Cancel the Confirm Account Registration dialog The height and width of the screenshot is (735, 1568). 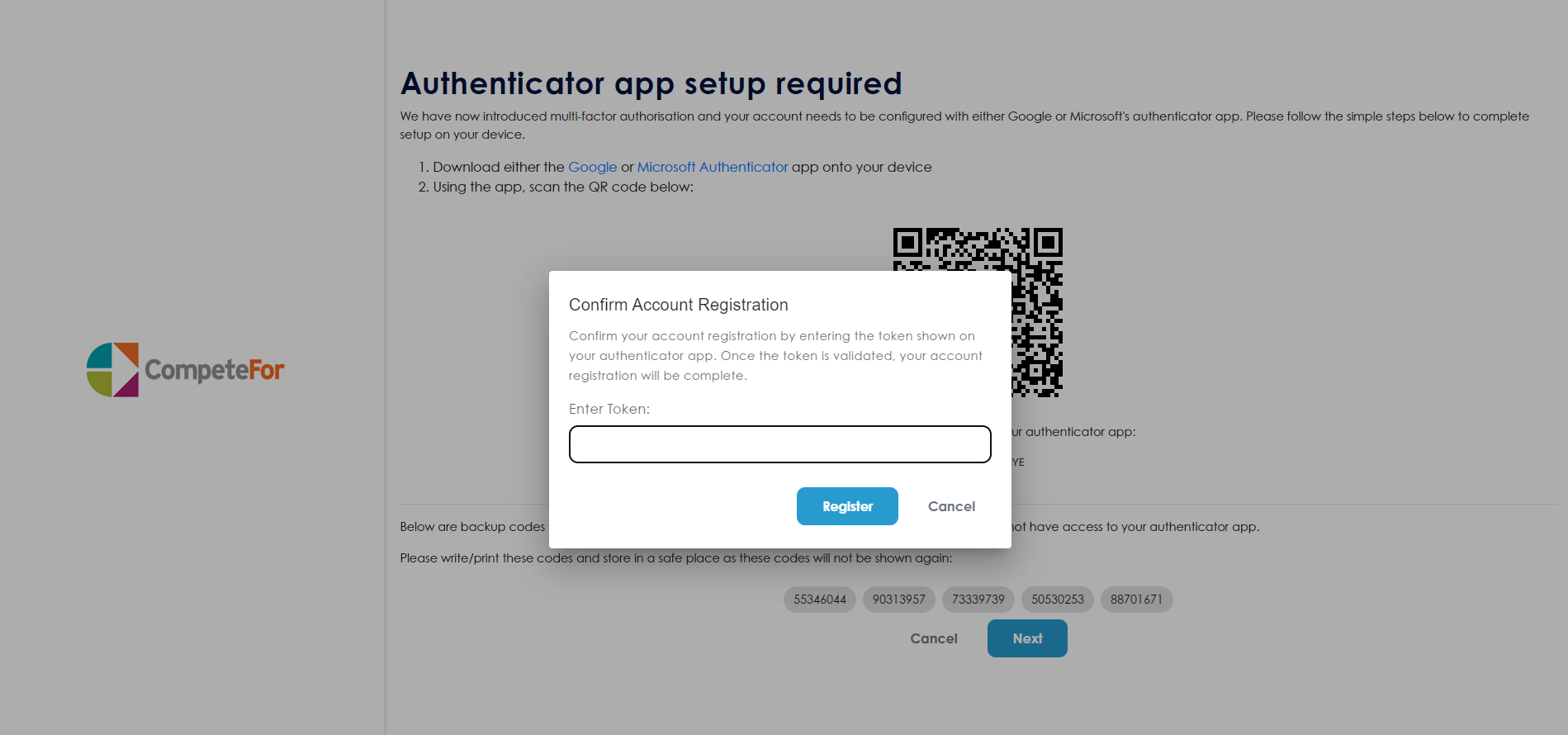pos(951,506)
